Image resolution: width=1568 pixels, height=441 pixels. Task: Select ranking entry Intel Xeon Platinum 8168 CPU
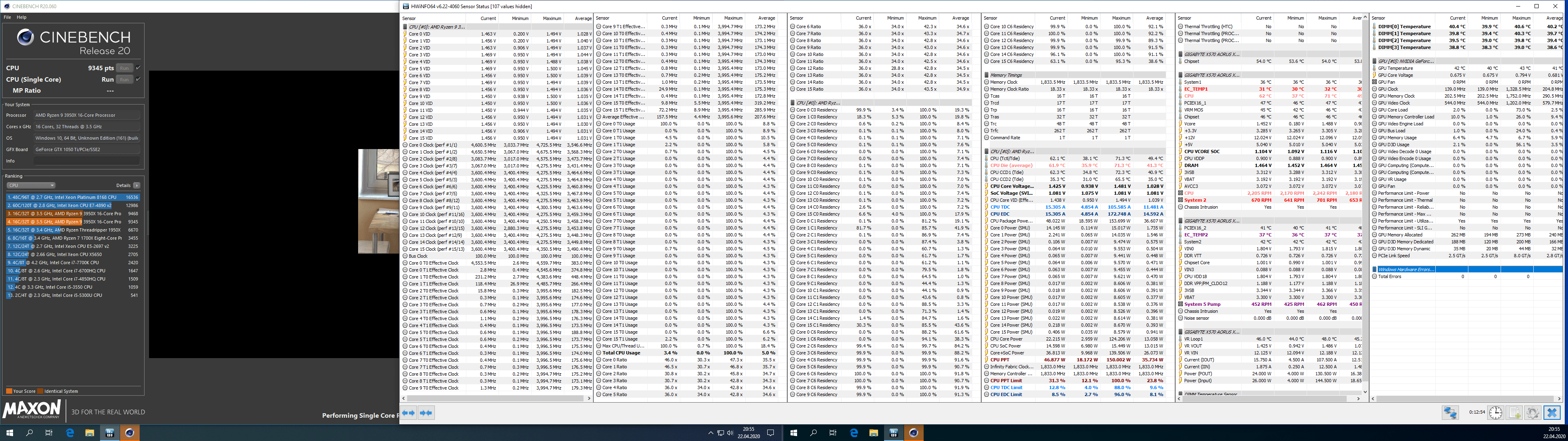point(73,197)
